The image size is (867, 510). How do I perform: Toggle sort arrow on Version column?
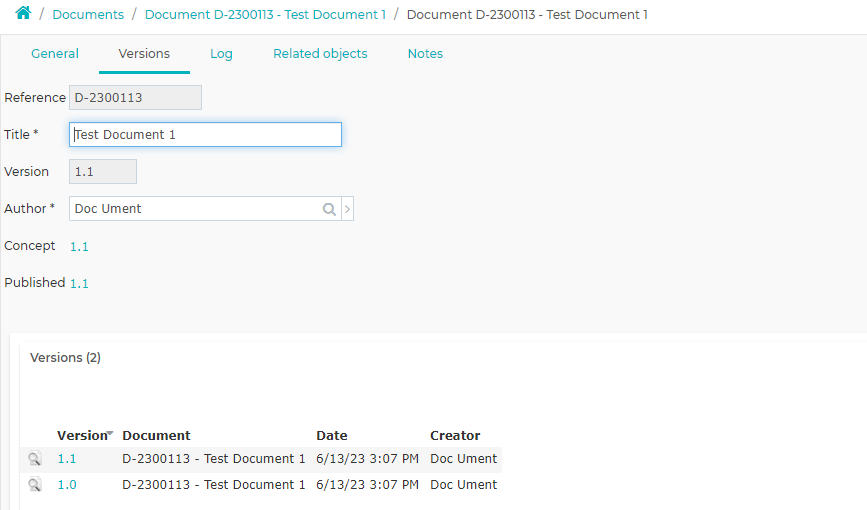coord(110,433)
